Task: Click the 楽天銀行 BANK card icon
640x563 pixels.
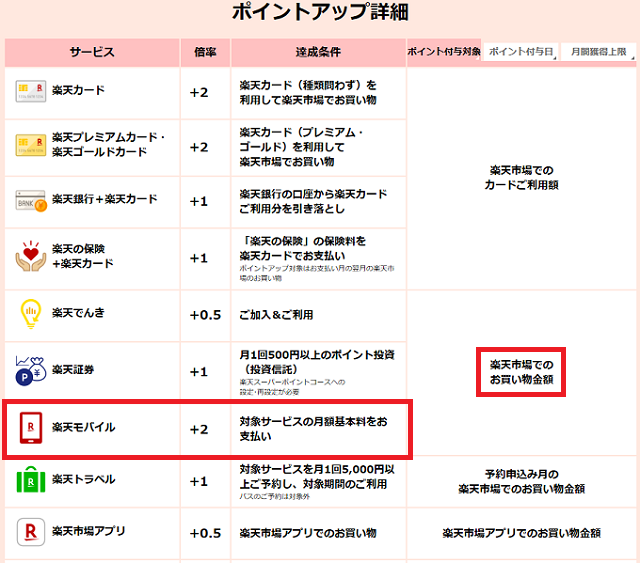Action: 31,200
